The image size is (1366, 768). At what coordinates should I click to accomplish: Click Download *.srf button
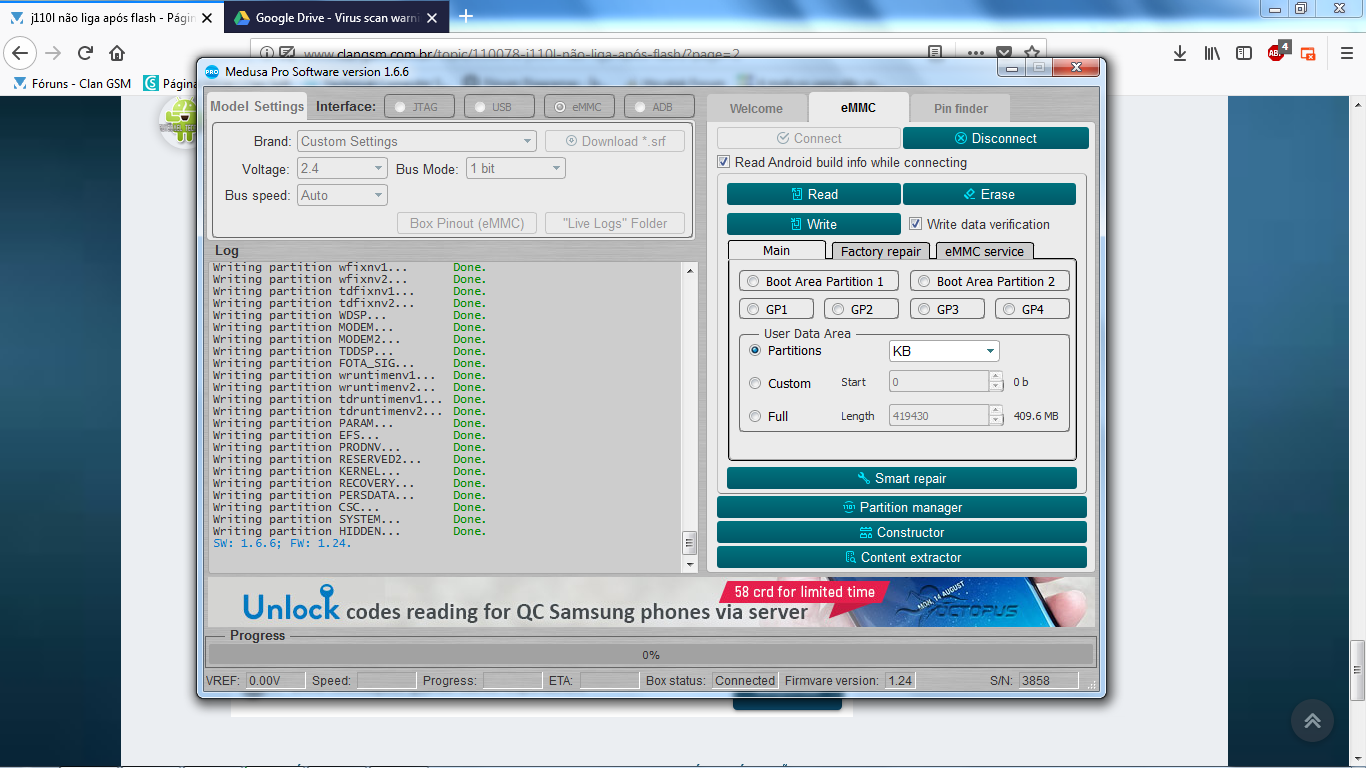click(x=615, y=141)
